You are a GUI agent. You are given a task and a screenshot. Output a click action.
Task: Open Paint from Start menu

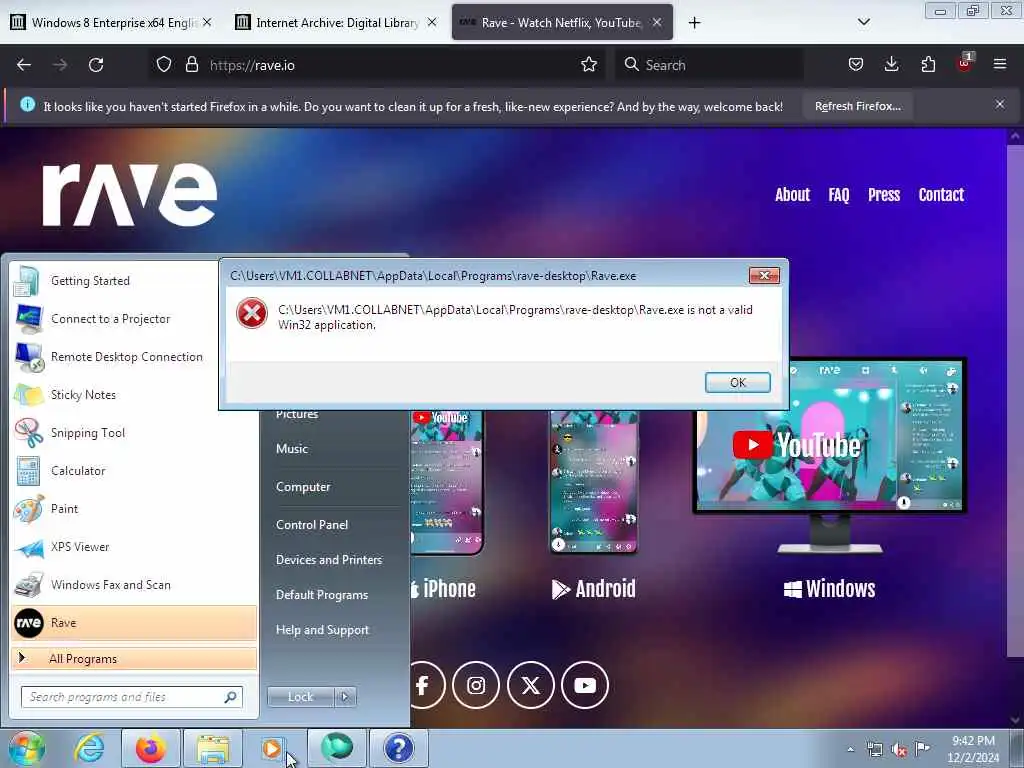[134, 509]
